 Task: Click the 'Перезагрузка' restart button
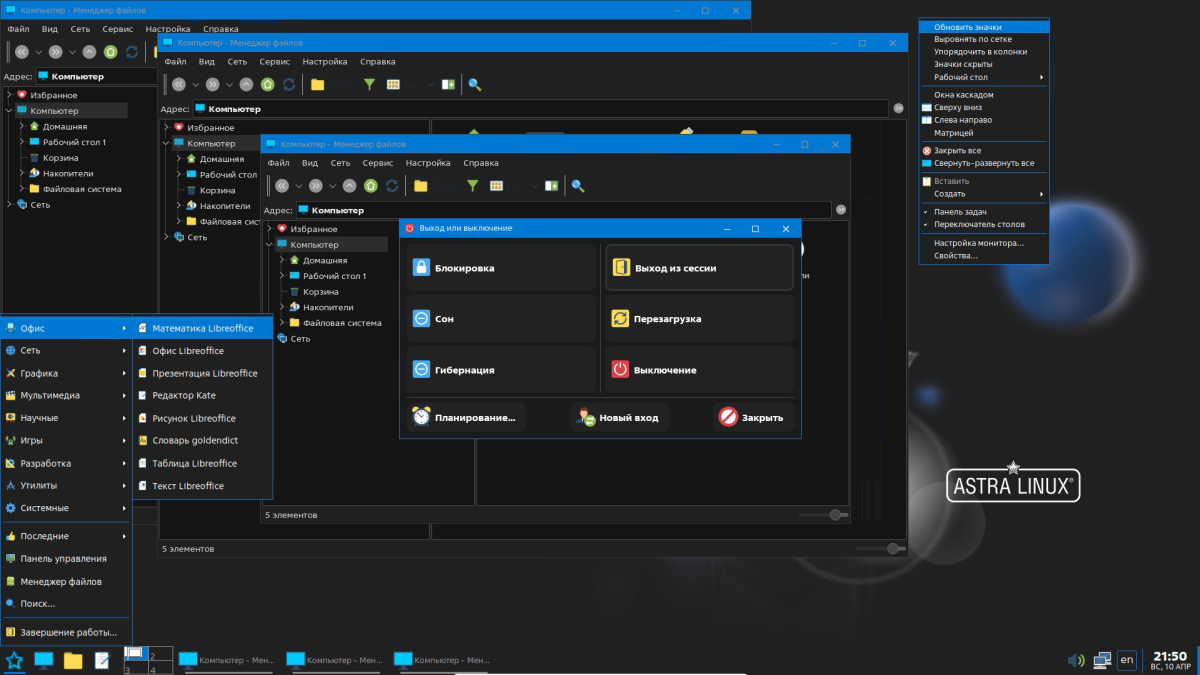tap(699, 319)
